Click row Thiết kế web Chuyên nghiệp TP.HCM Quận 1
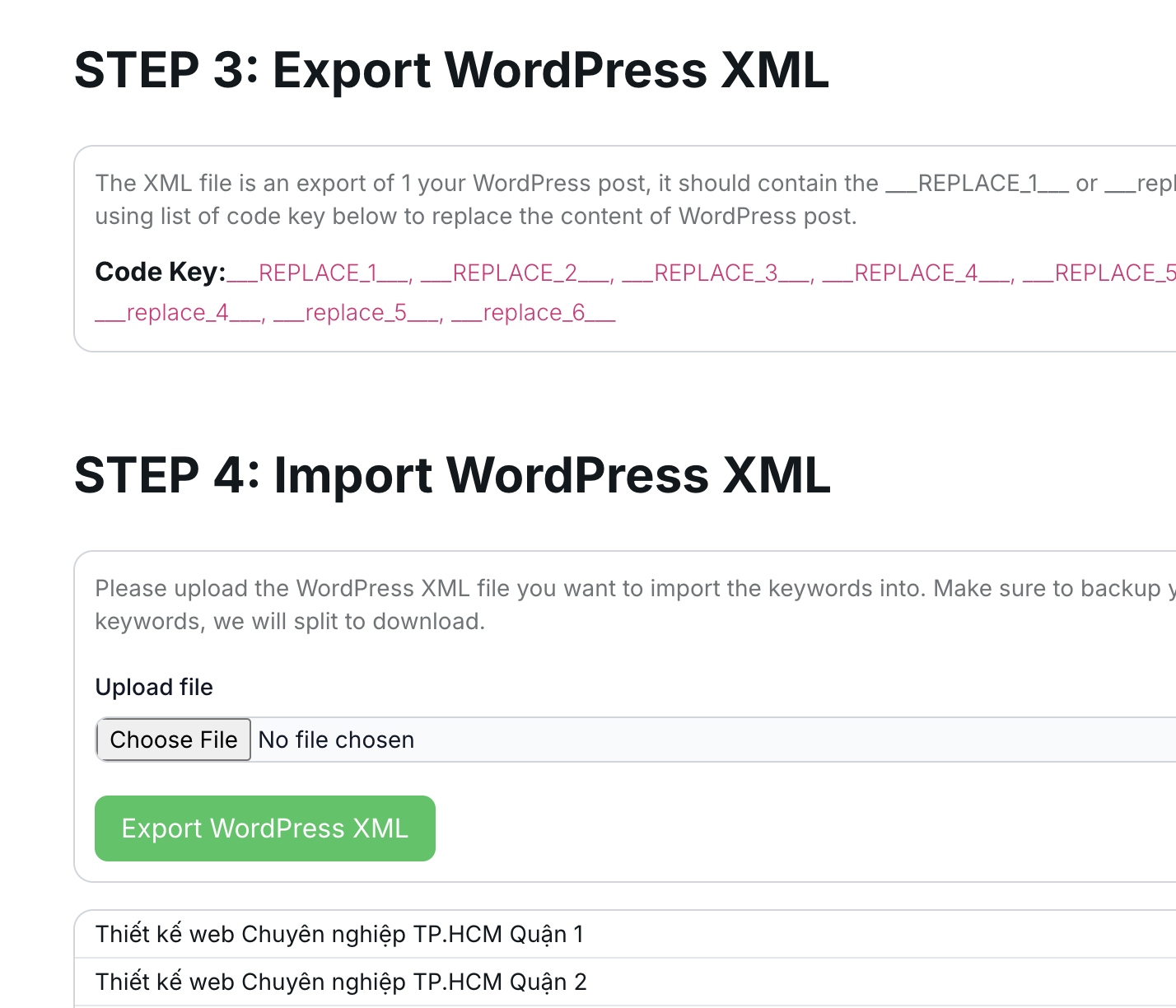This screenshot has height=1008, width=1176. (625, 934)
